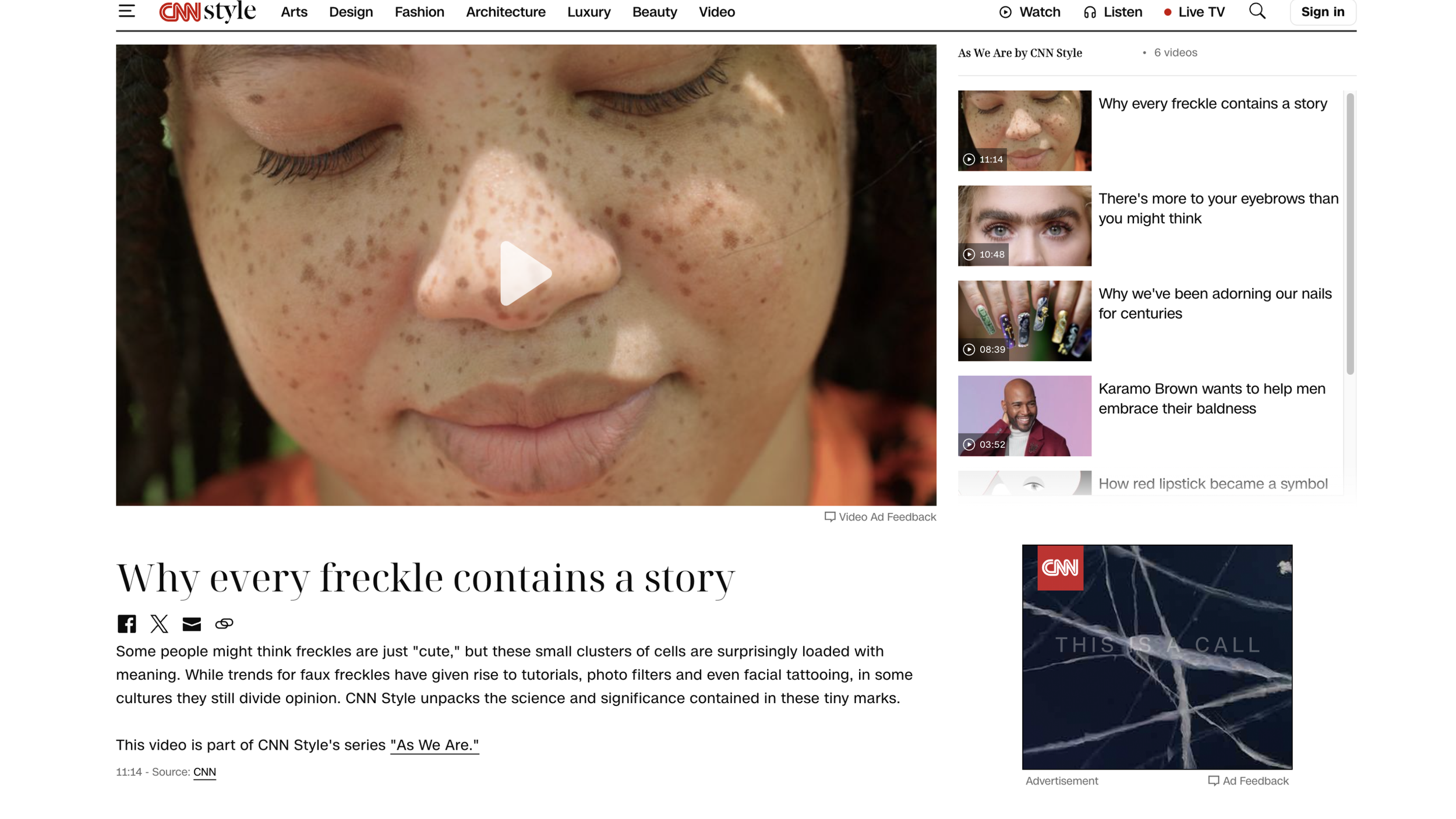Viewport: 1456px width, 819px height.
Task: Open Video Ad Feedback
Action: tap(880, 517)
